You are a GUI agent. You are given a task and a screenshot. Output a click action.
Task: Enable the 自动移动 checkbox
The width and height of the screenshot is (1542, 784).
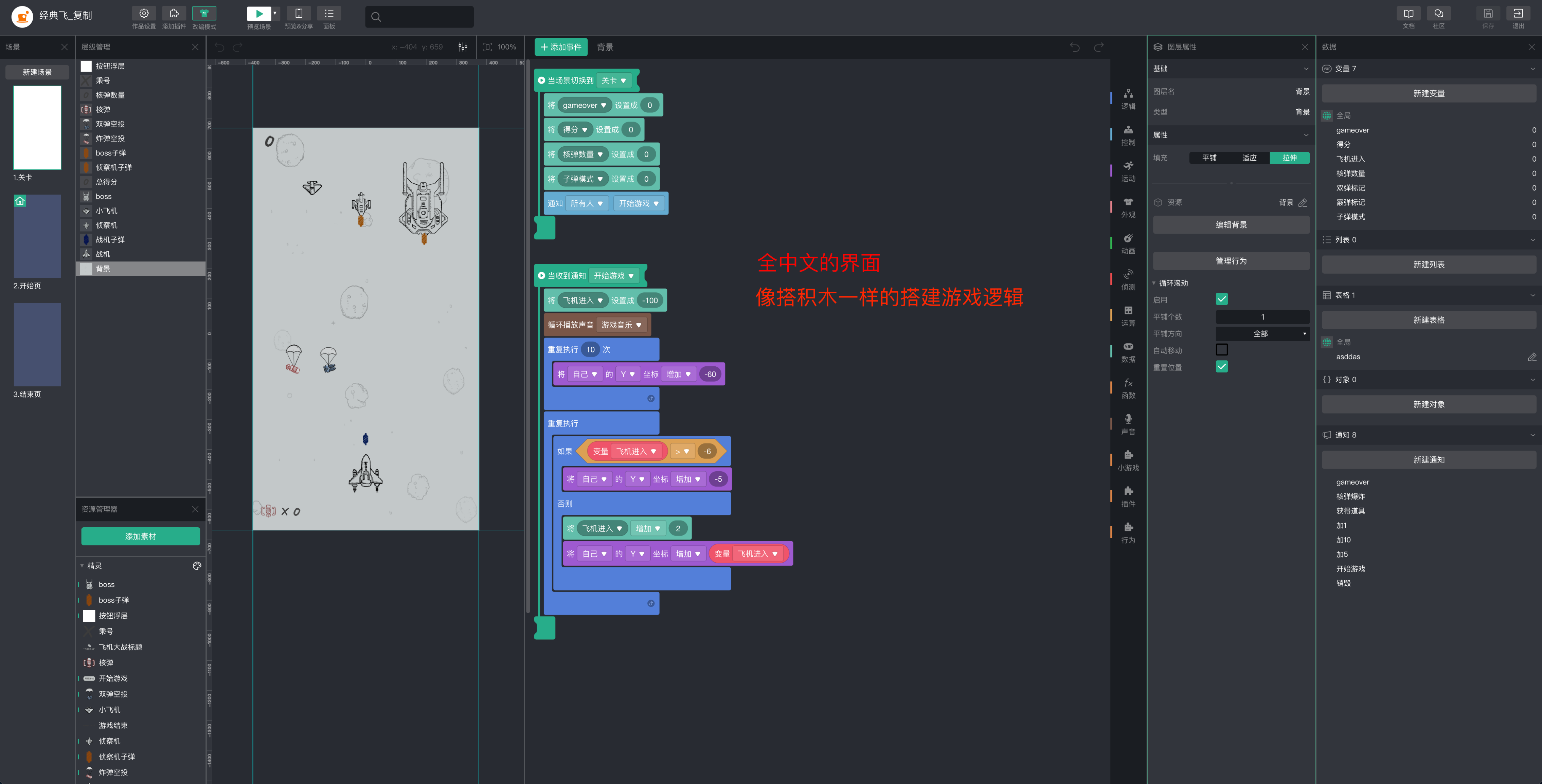click(x=1222, y=349)
